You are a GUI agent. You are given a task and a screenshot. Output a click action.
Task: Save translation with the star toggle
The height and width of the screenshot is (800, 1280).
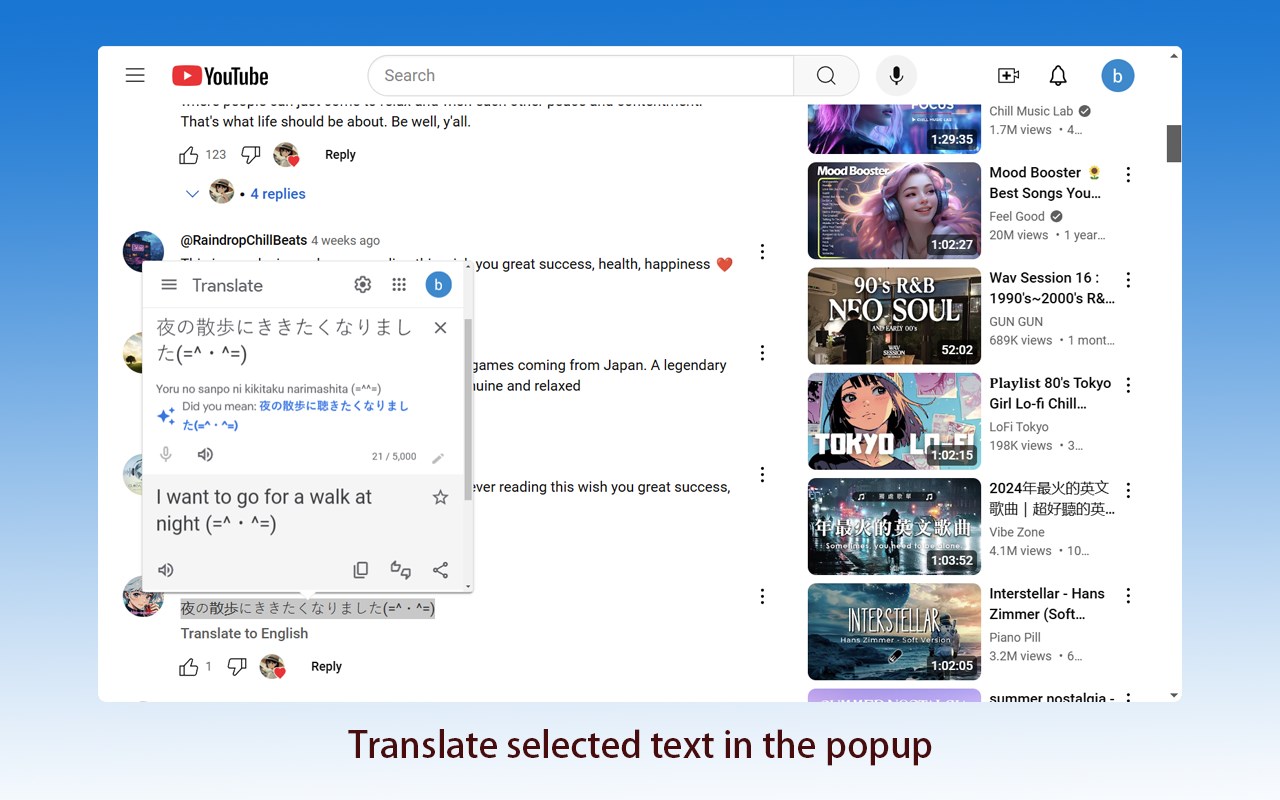click(440, 497)
